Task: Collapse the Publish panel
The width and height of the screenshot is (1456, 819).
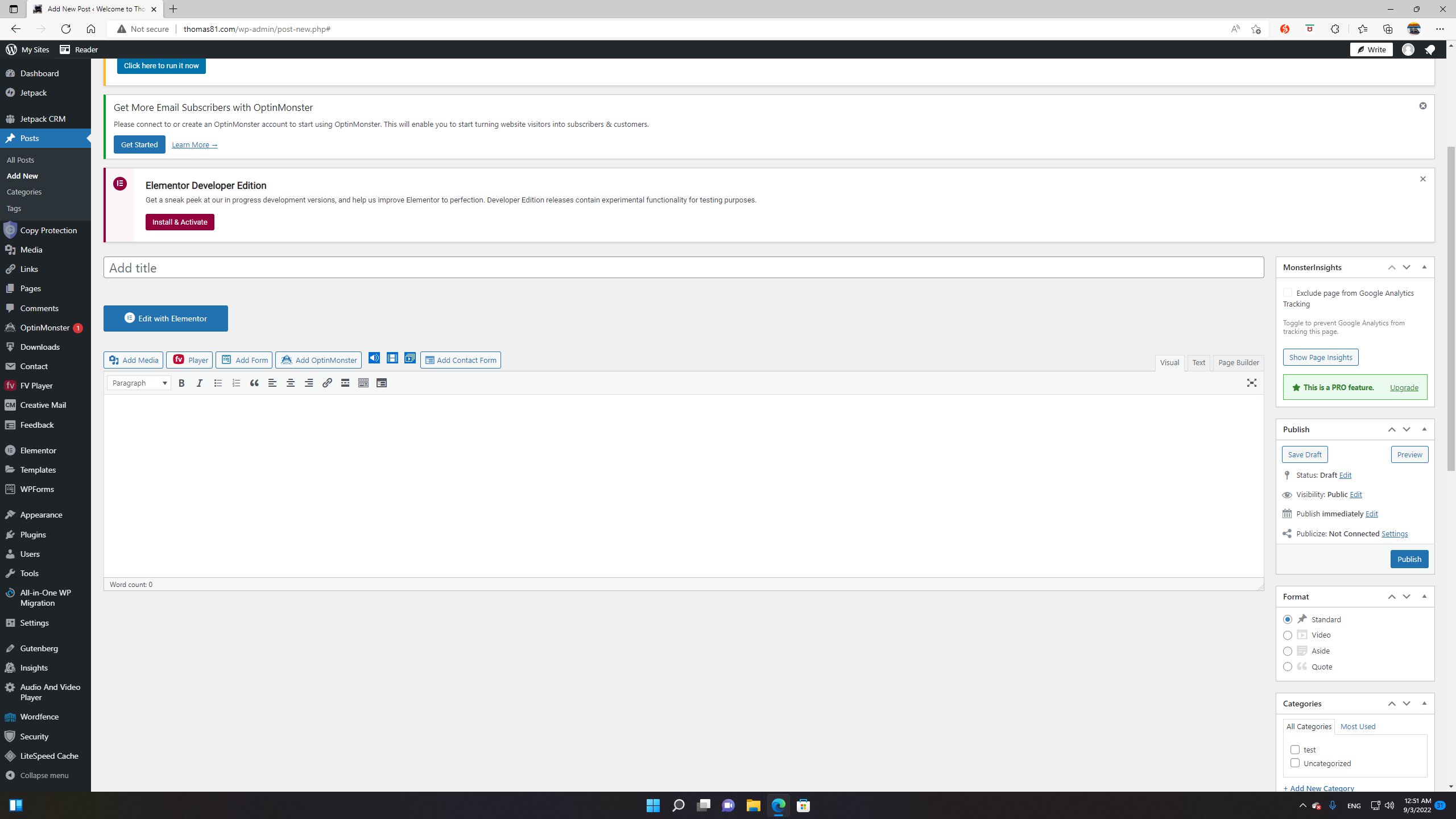Action: pos(1424,429)
